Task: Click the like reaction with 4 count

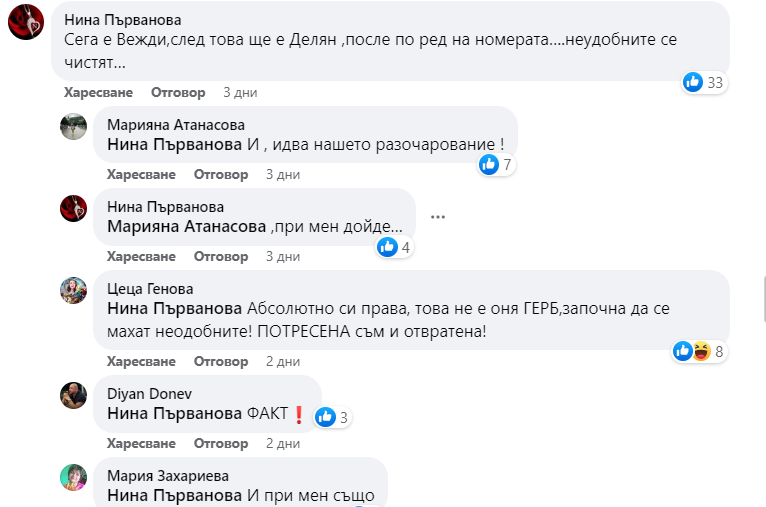Action: click(394, 247)
